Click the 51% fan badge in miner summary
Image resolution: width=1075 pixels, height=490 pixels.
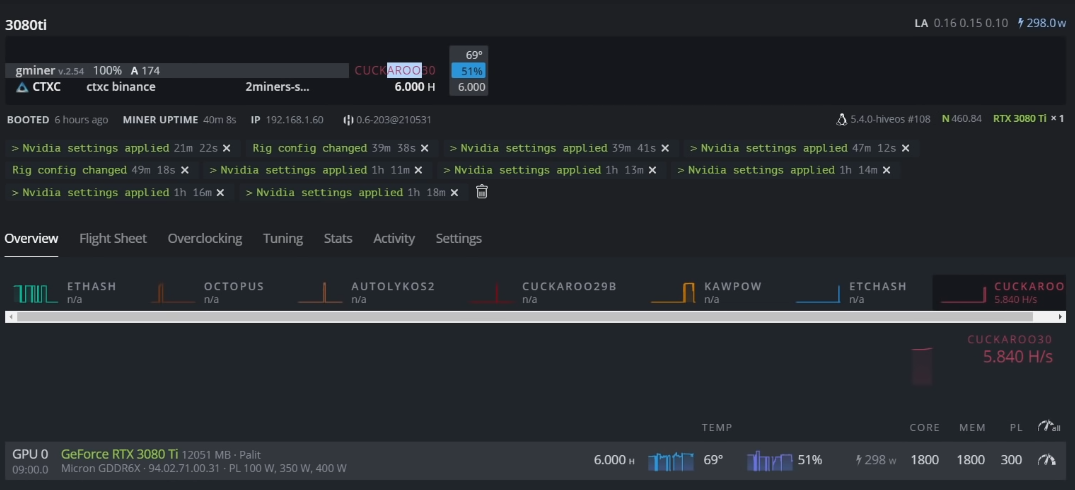pos(468,71)
